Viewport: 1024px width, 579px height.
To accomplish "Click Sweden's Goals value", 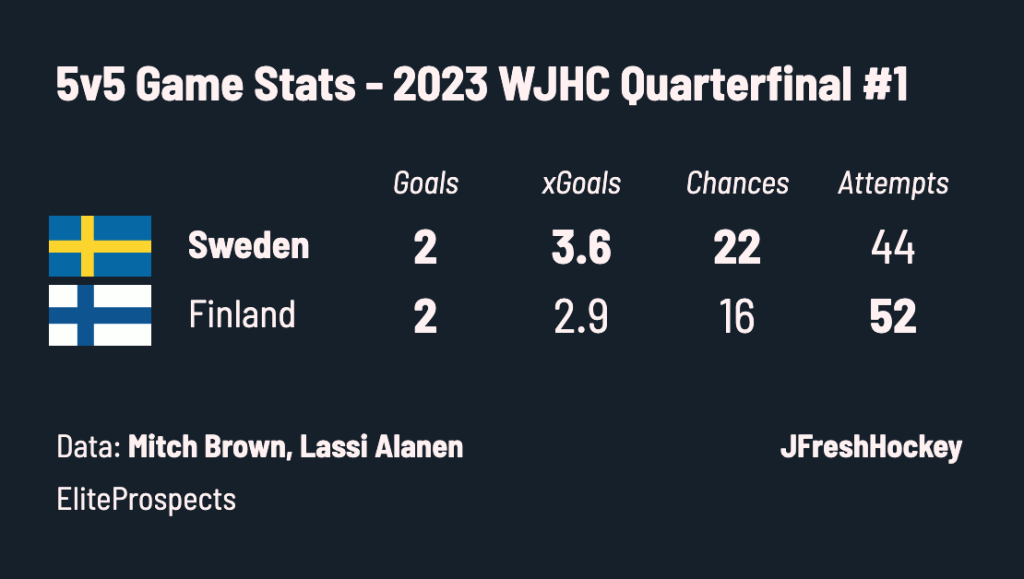I will (425, 247).
